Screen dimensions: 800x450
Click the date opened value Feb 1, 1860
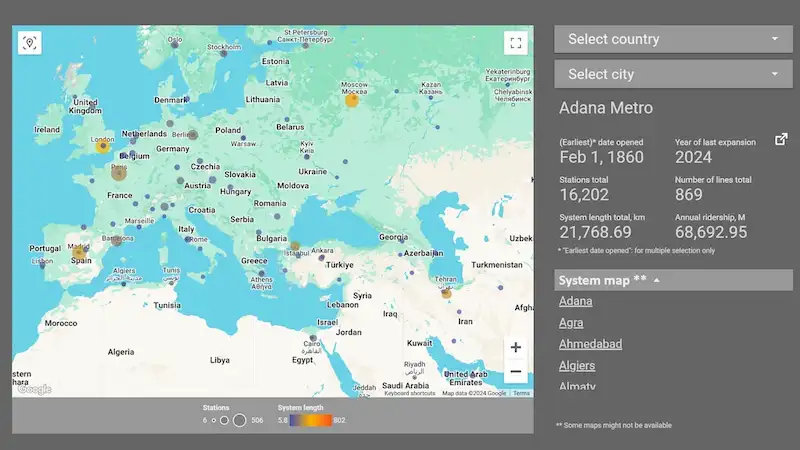602,158
